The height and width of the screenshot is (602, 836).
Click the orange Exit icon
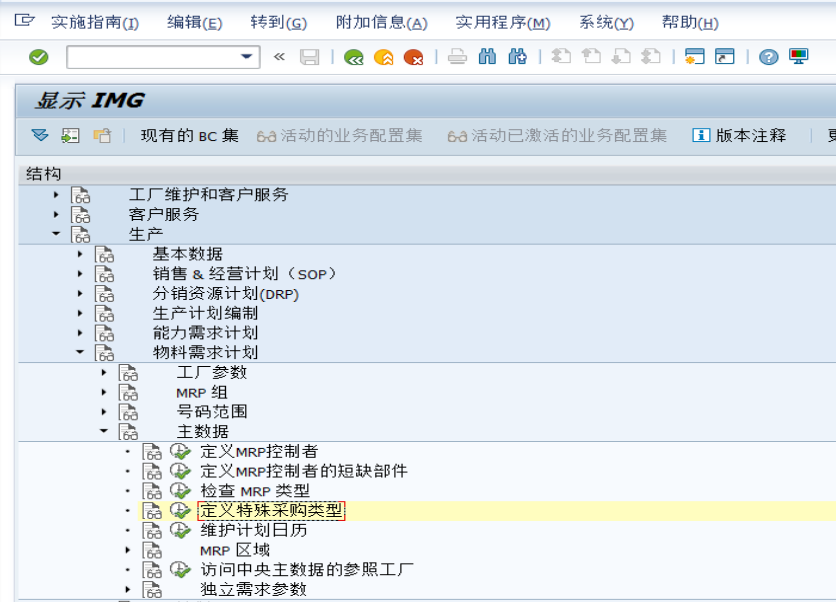click(x=384, y=57)
